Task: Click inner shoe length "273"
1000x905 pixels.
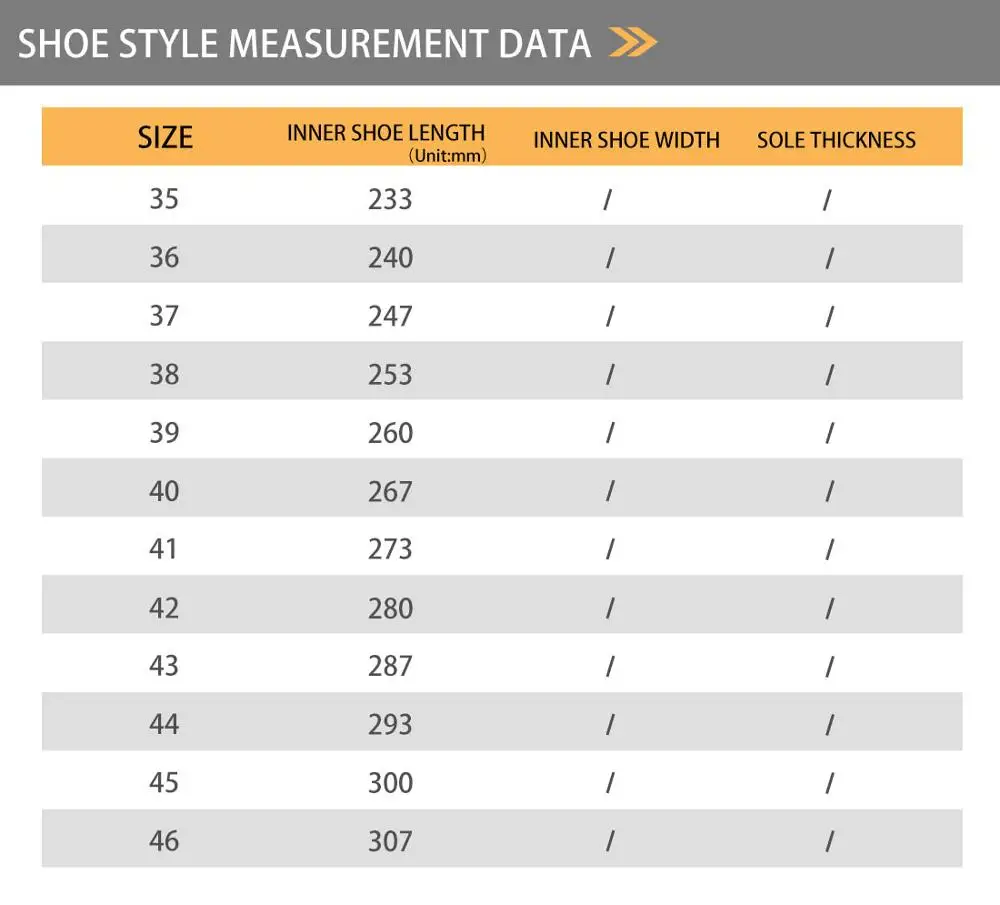Action: [x=390, y=550]
